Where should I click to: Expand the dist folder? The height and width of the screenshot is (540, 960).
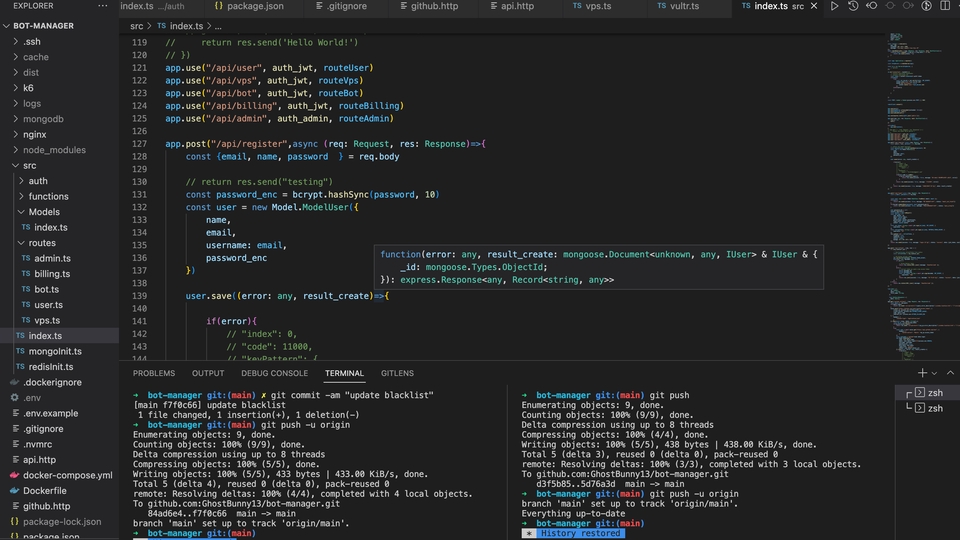[x=15, y=72]
